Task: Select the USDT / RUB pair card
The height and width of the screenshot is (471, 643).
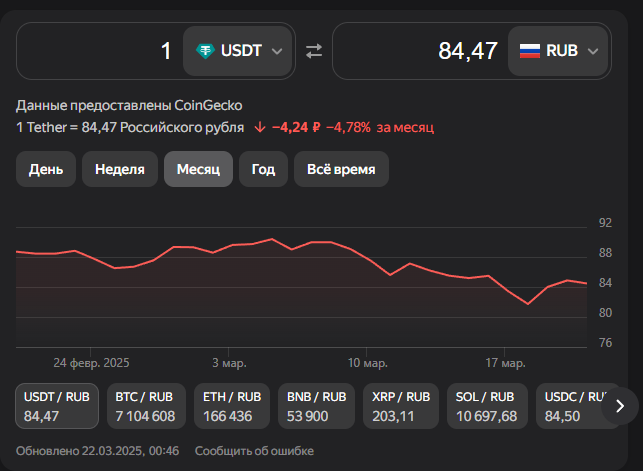Action: 57,406
